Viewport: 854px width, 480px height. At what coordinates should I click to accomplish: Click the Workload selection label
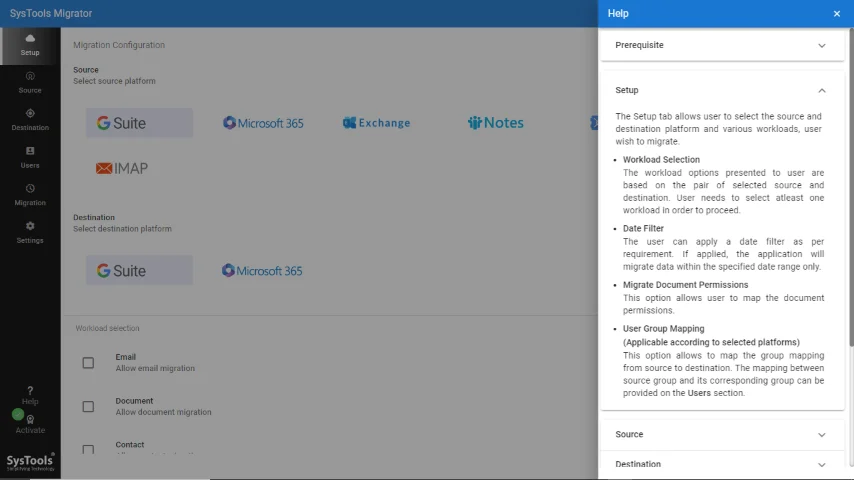tap(107, 328)
